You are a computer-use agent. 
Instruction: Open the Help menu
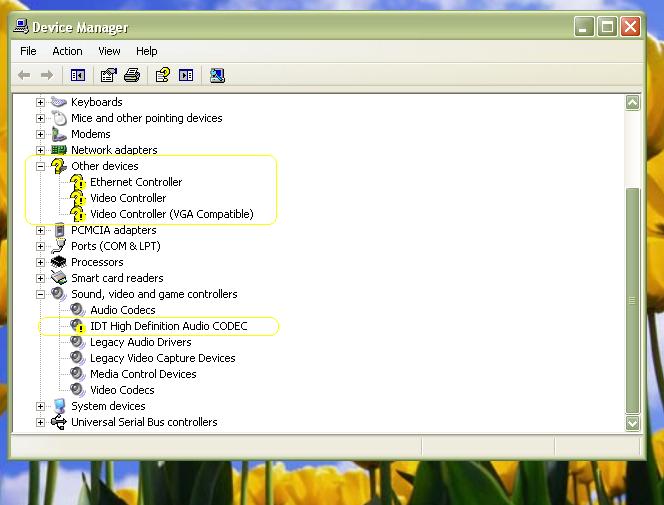[147, 51]
